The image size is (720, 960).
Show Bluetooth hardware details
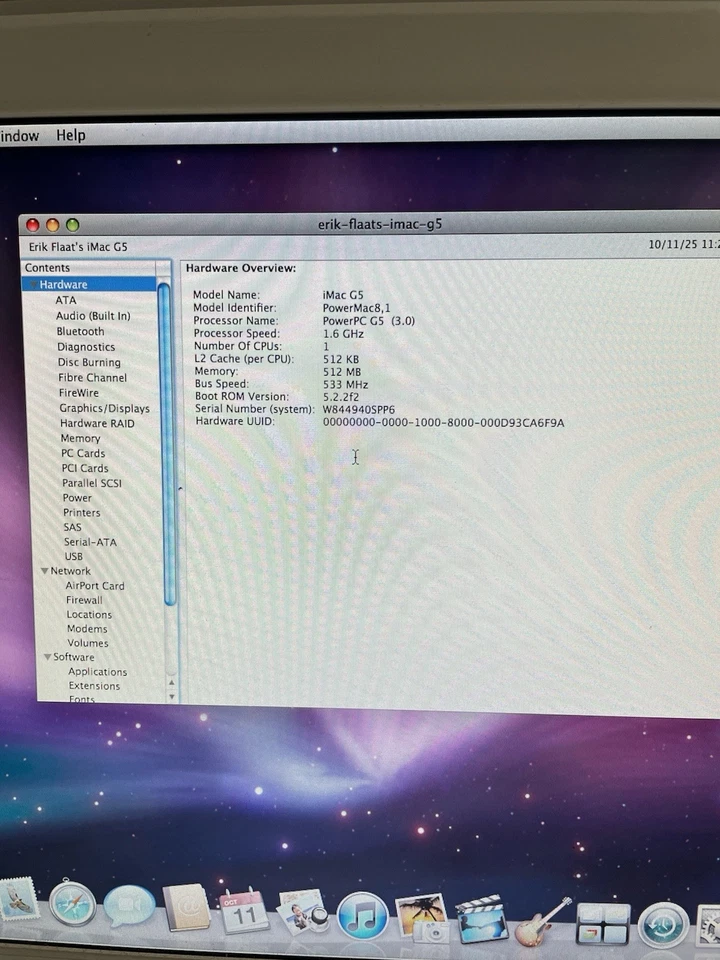point(80,331)
